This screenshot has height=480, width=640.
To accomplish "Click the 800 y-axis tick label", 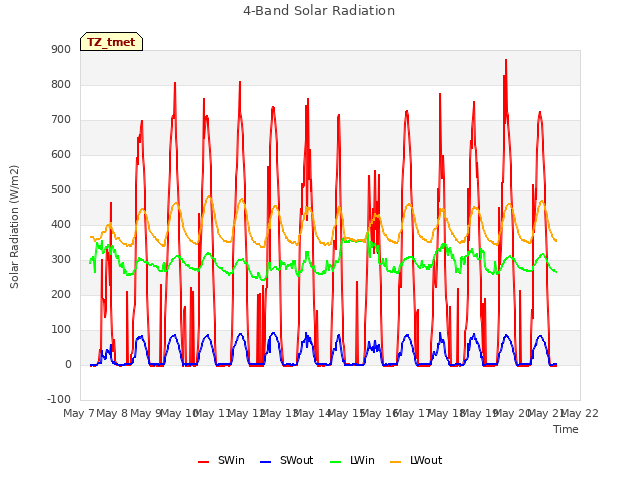I will pyautogui.click(x=61, y=84).
